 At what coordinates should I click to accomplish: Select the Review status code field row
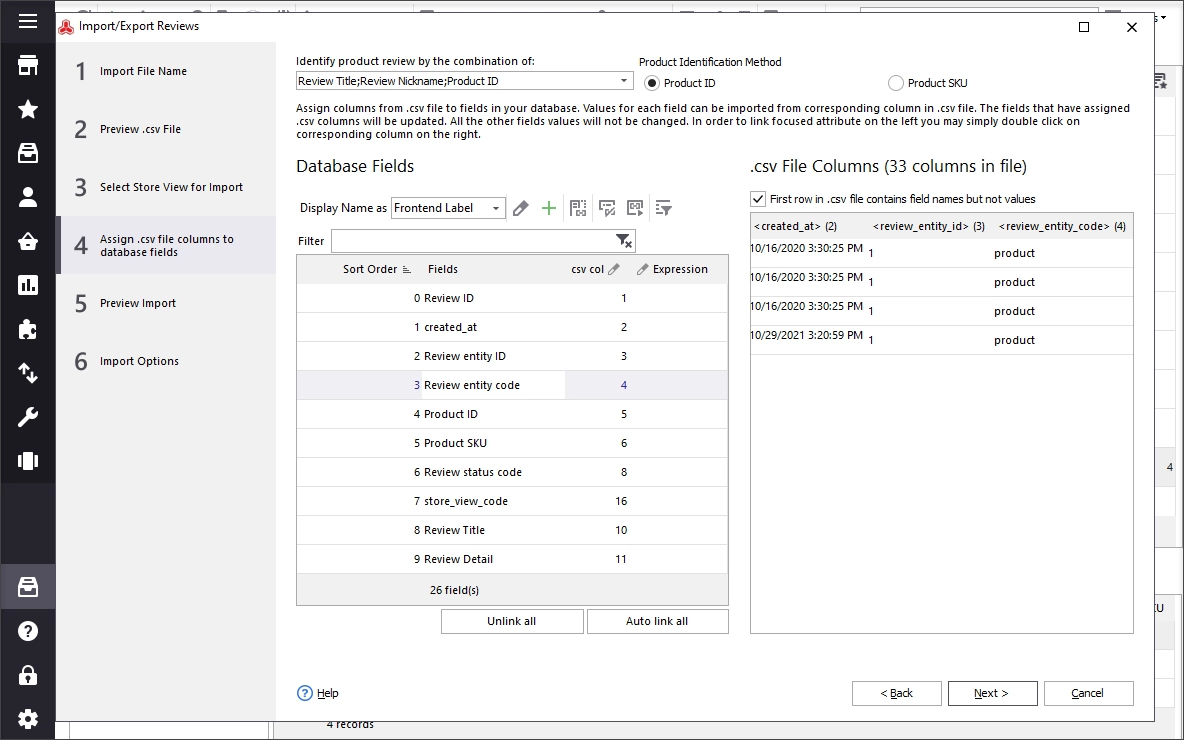(x=512, y=472)
